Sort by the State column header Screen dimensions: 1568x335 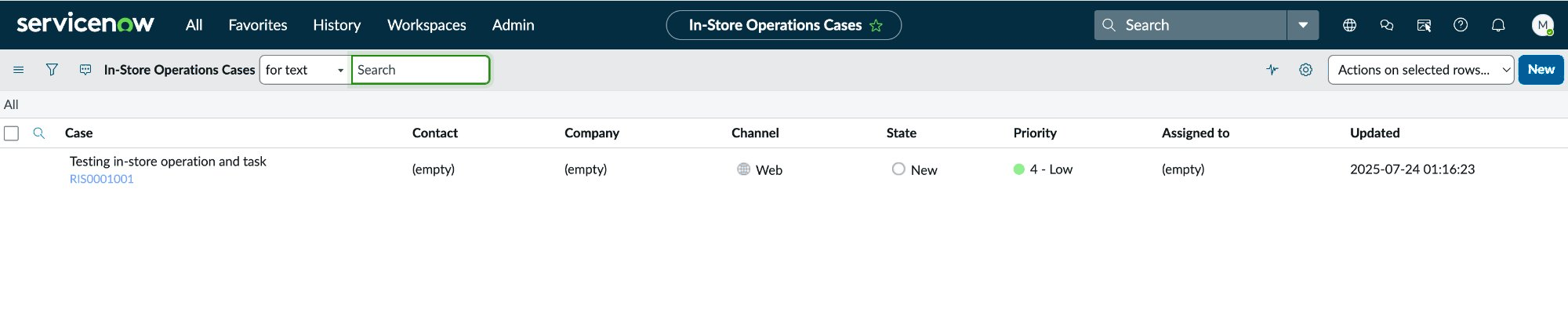click(x=902, y=133)
